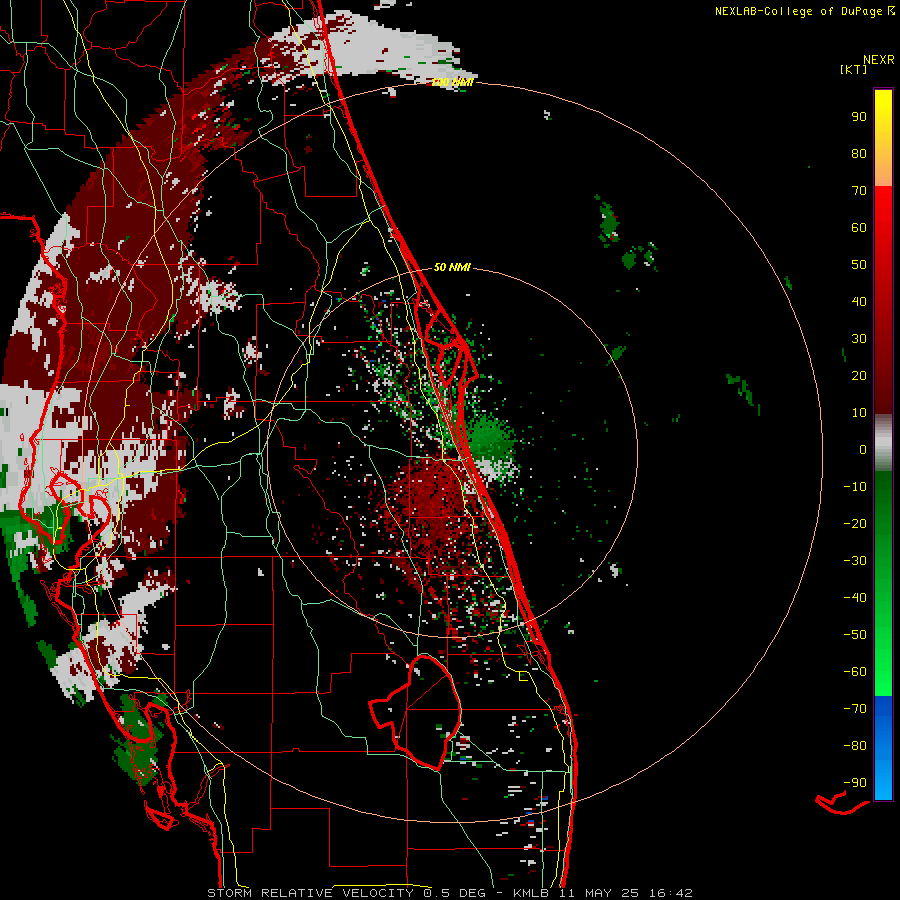This screenshot has width=900, height=900.
Task: Click the -90 value on velocity scale
Action: (x=855, y=783)
